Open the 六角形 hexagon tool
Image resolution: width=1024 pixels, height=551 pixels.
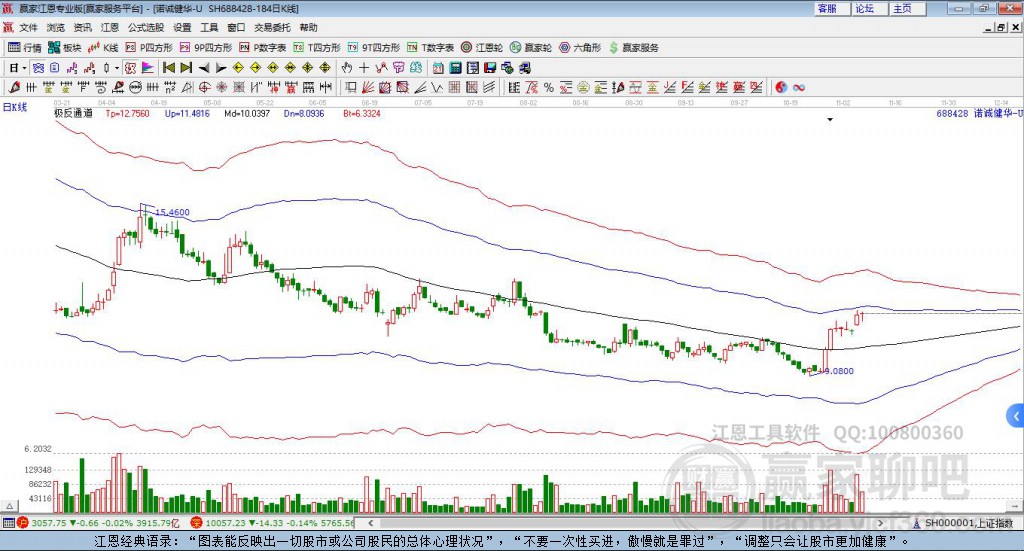(x=580, y=48)
